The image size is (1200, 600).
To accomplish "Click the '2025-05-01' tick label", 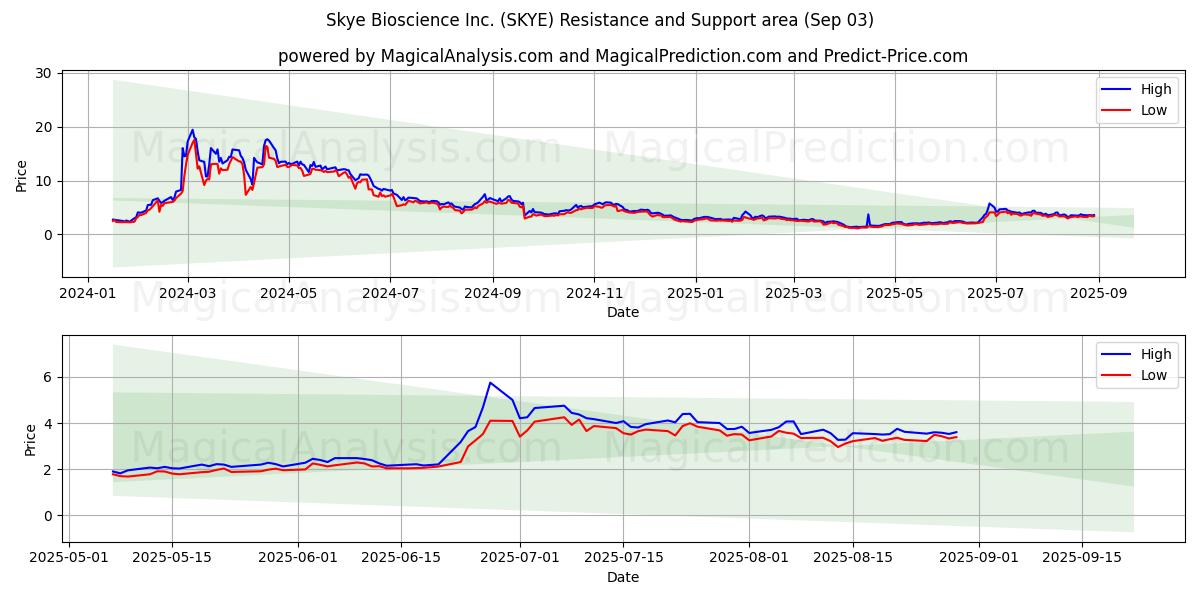I will click(68, 558).
